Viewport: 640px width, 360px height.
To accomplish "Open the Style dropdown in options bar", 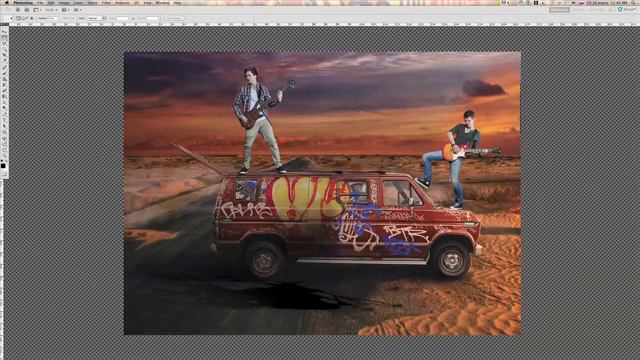I will (x=96, y=18).
